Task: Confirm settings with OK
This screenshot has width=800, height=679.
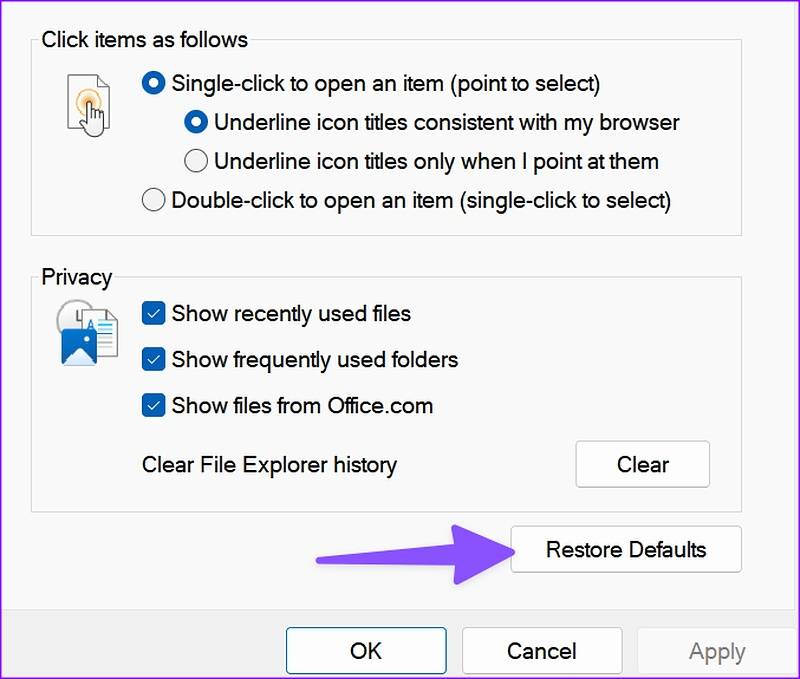Action: 366,650
